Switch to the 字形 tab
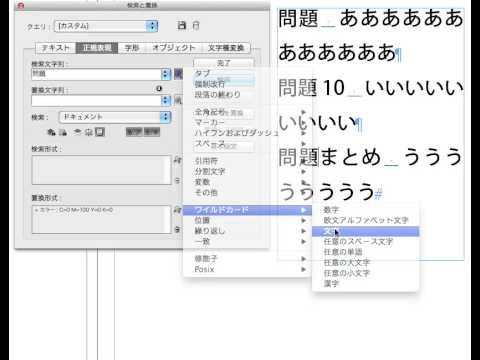The width and height of the screenshot is (480, 360). (132, 48)
